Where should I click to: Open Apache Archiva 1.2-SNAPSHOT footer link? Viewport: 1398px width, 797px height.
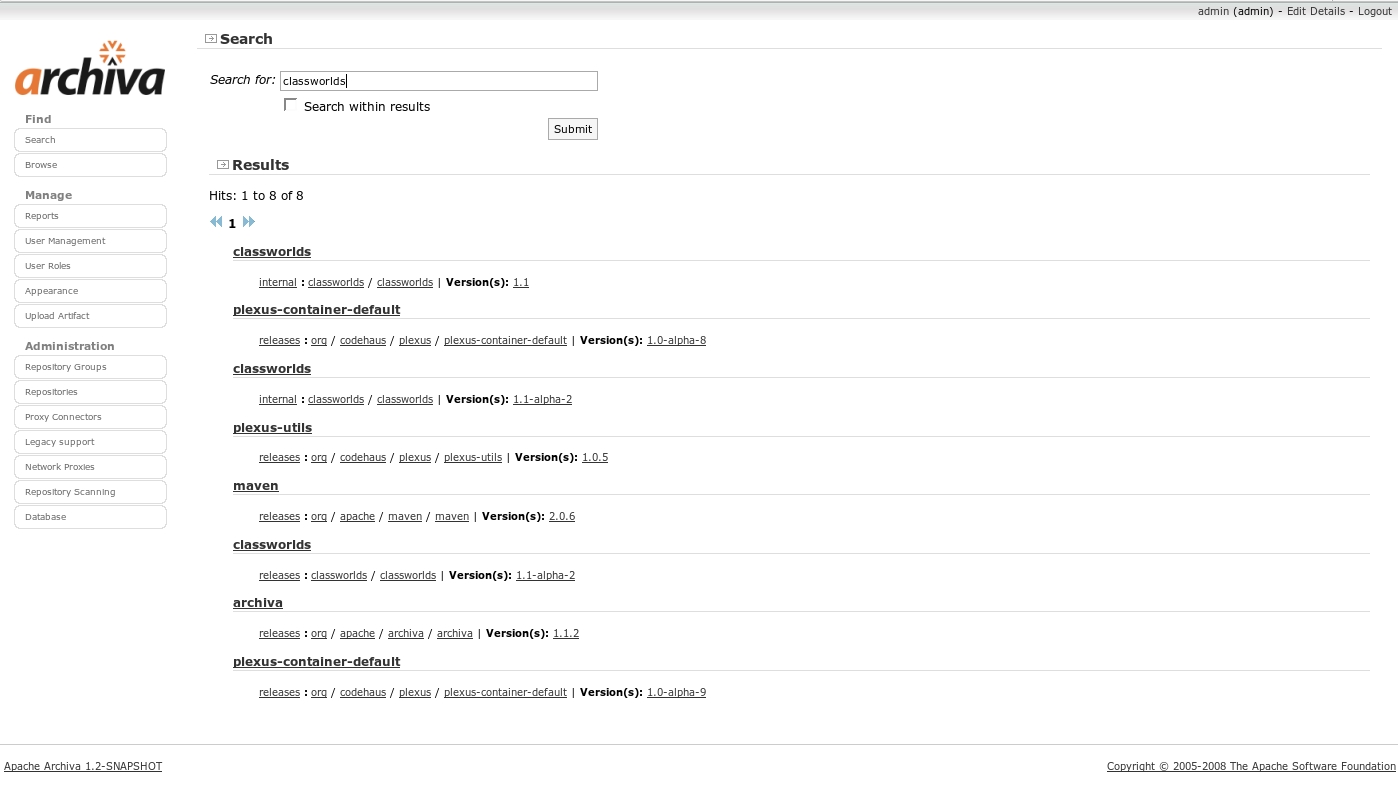click(83, 767)
